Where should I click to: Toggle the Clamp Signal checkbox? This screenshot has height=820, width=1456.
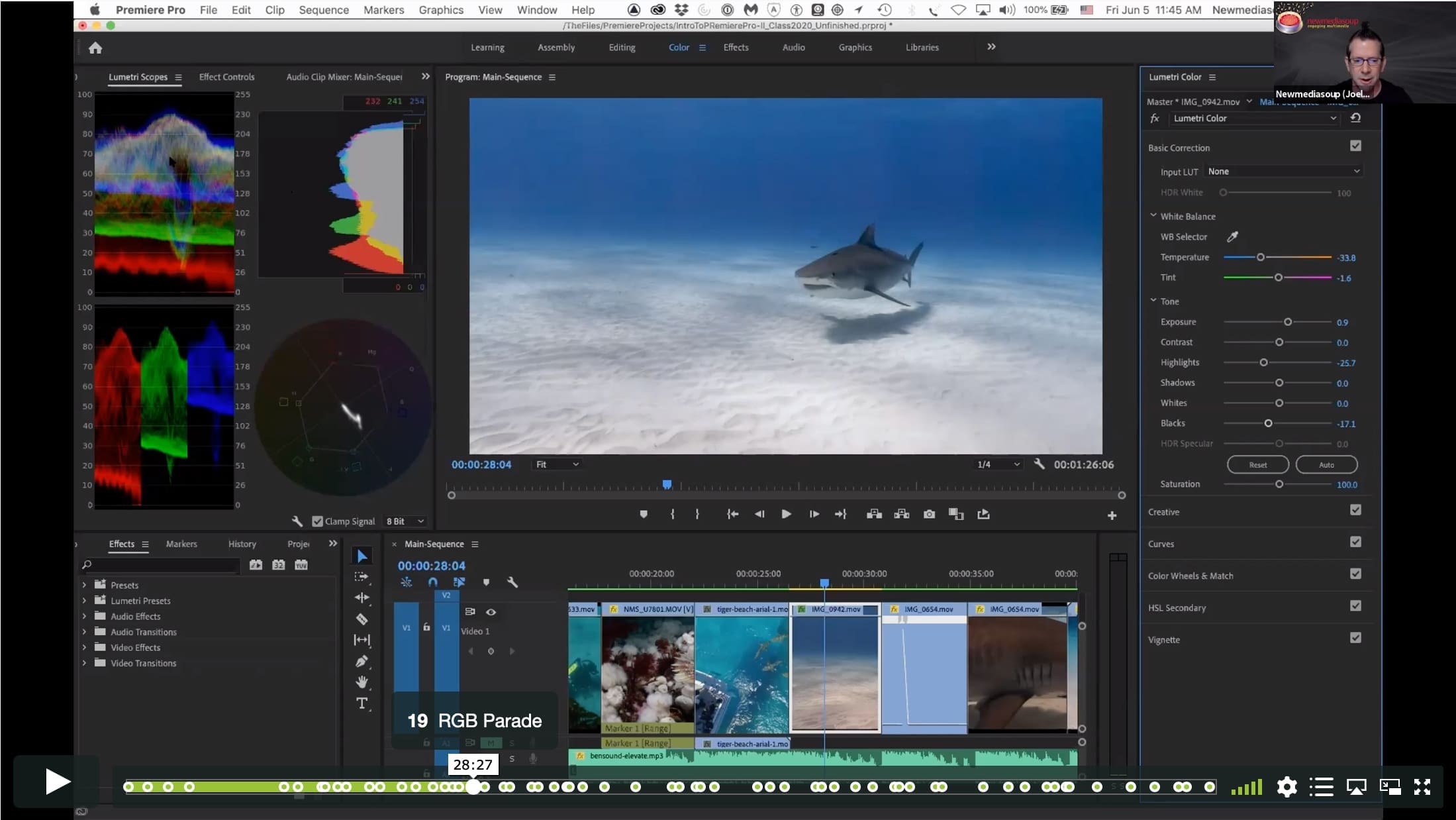(317, 521)
